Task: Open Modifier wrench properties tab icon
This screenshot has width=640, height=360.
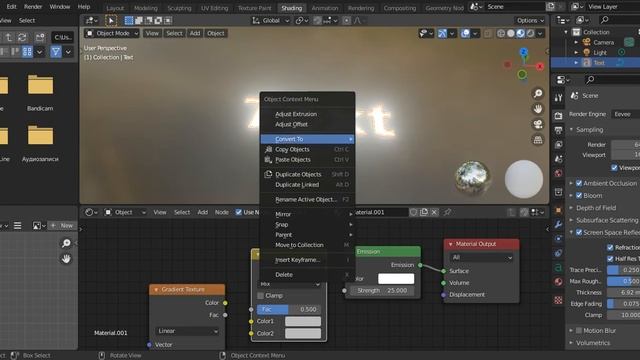Action: [x=558, y=224]
